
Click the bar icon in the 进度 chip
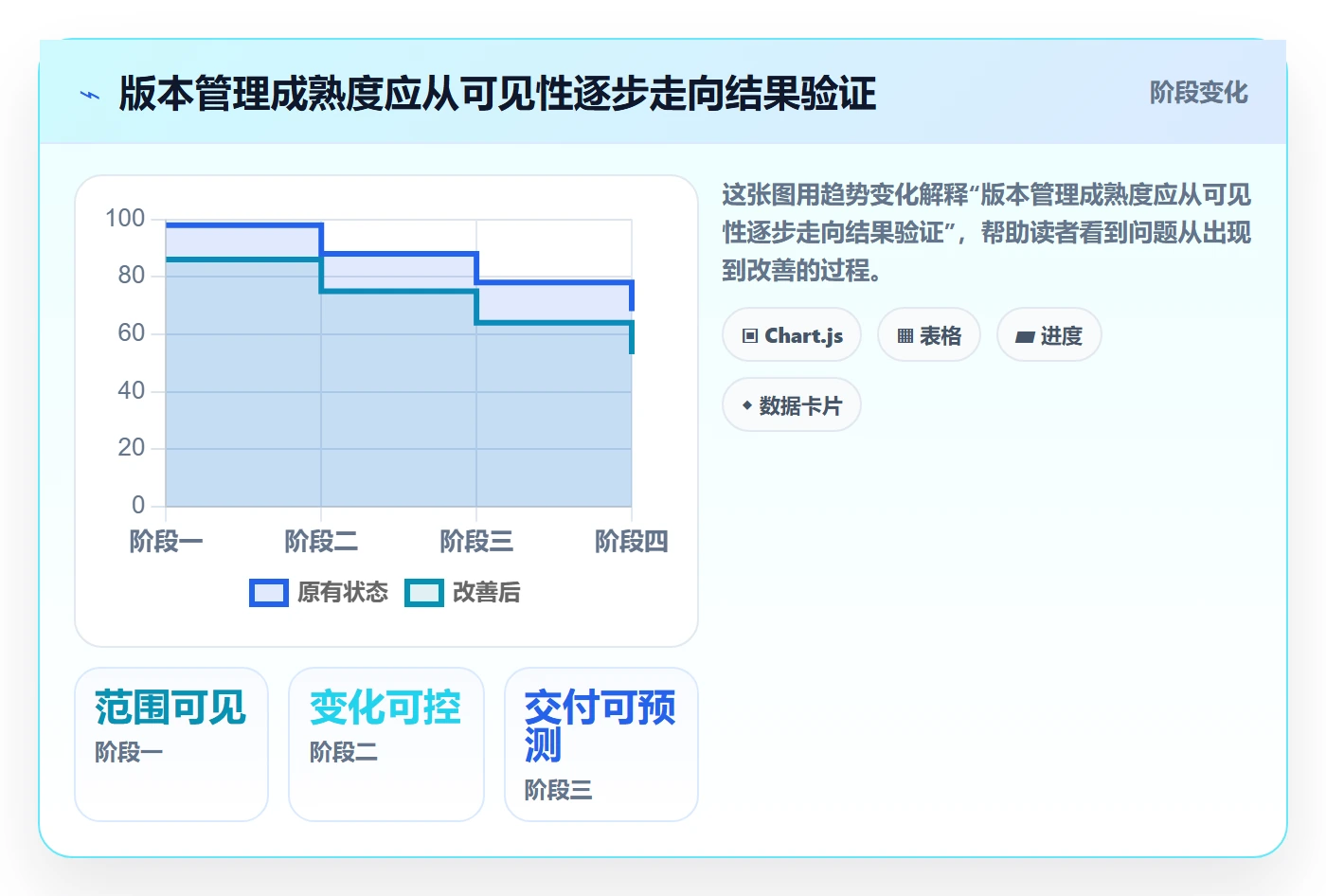pyautogui.click(x=1025, y=337)
